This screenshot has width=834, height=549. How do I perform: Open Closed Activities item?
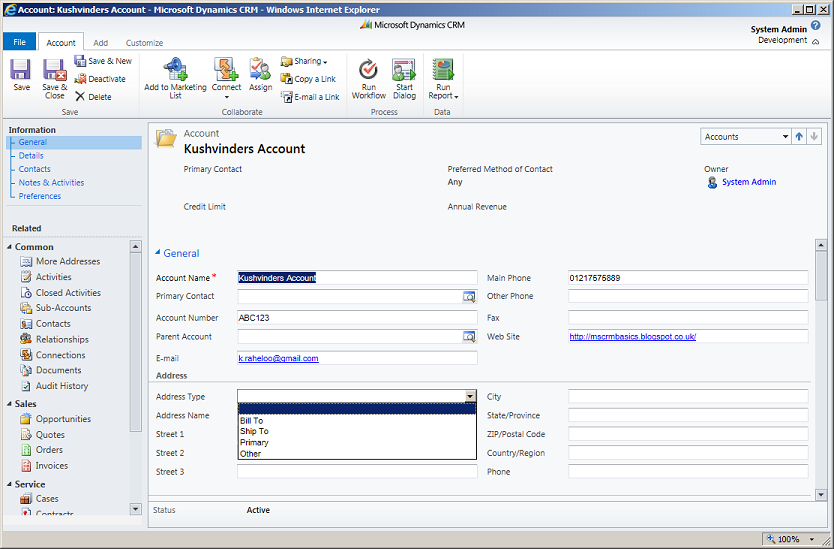pyautogui.click(x=60, y=293)
